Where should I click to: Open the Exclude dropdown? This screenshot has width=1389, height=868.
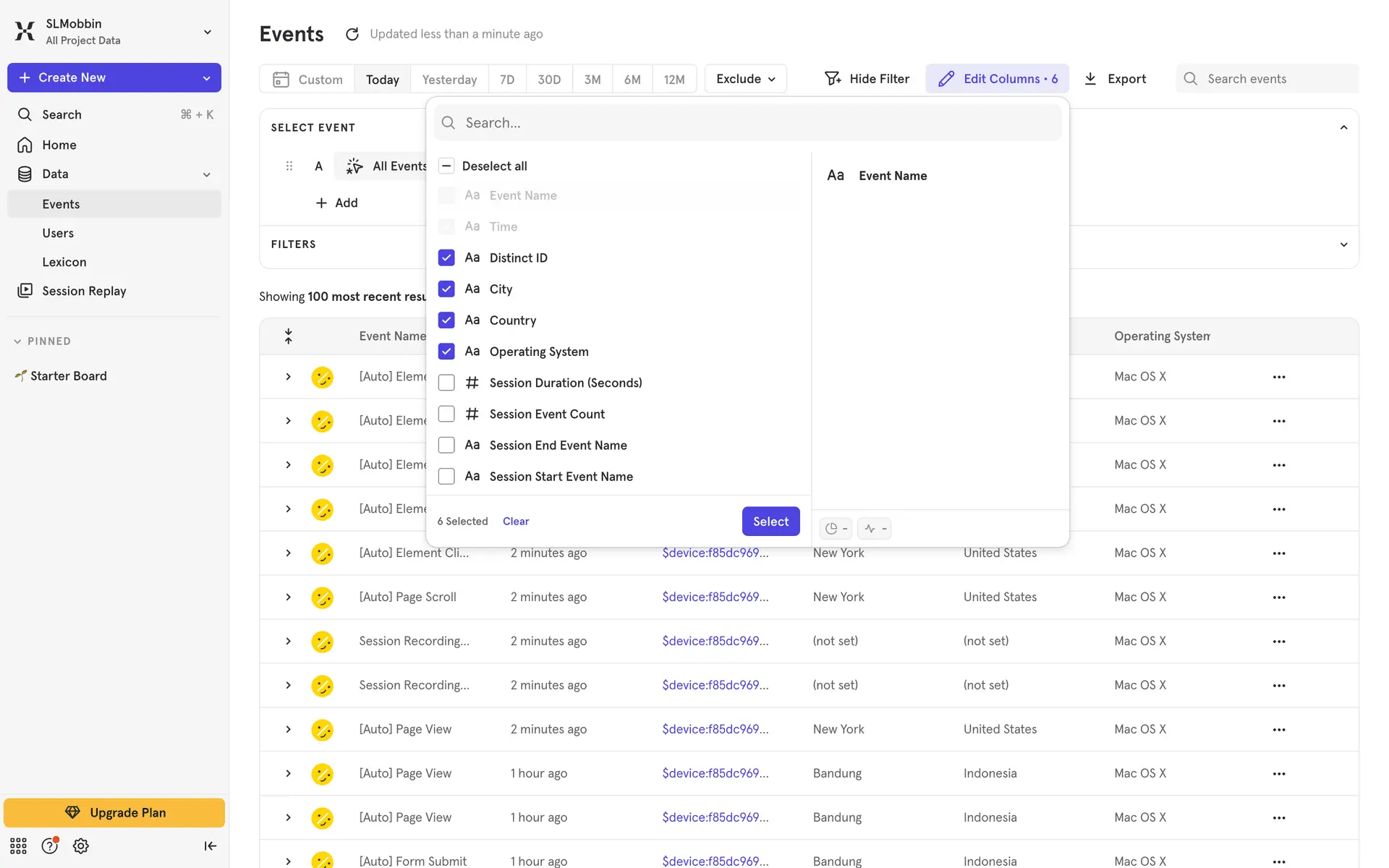(745, 79)
